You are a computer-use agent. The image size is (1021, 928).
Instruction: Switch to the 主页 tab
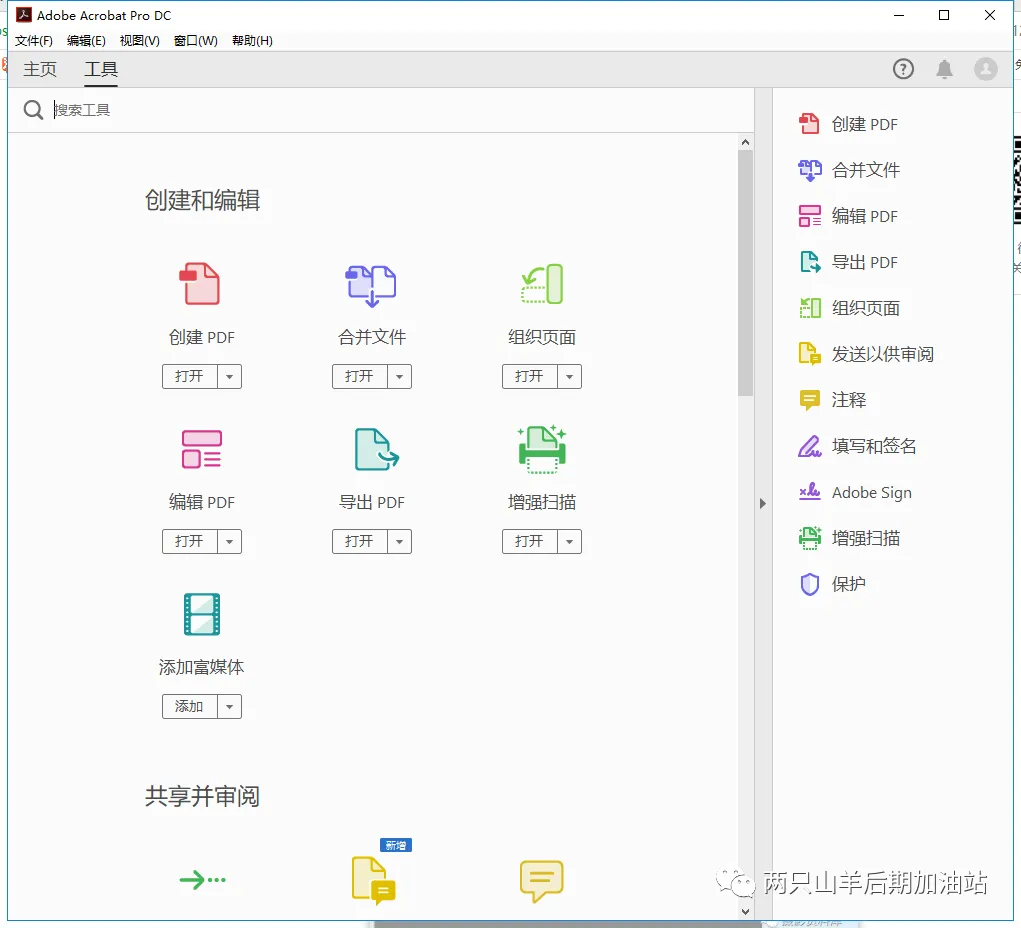point(40,69)
